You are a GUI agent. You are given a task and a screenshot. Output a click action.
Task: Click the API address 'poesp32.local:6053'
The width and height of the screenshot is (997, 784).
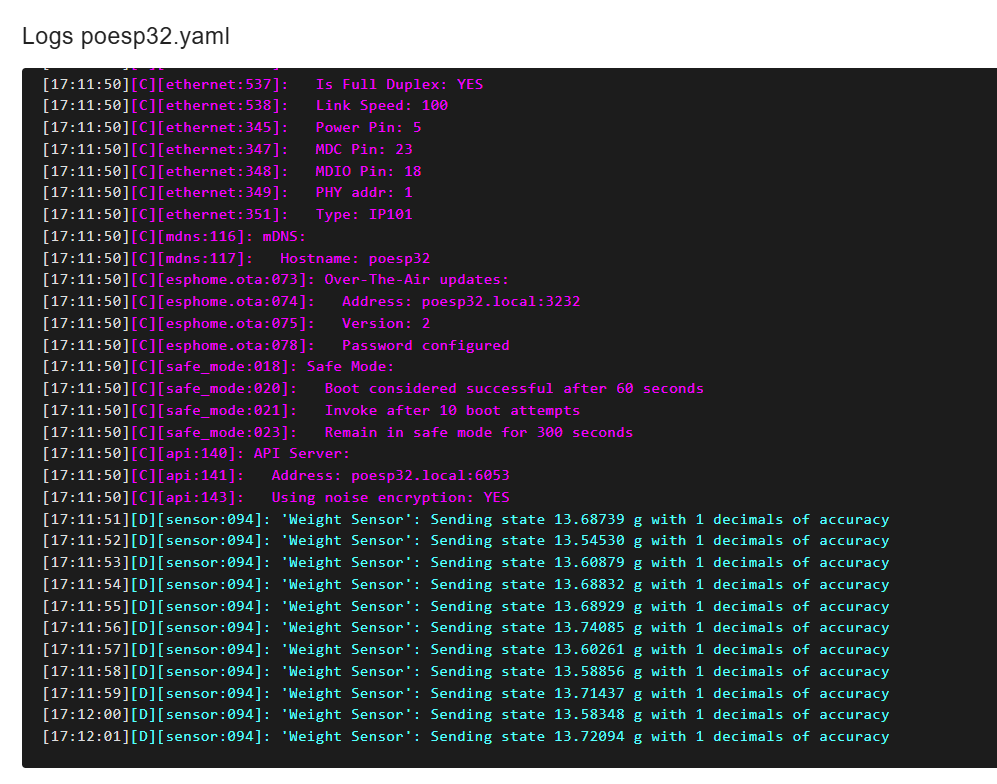pos(430,476)
